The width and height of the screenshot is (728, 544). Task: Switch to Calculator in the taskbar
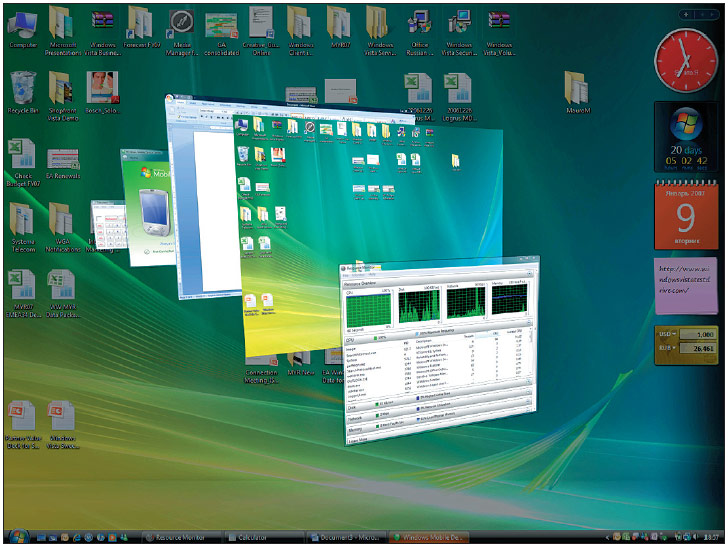(262, 537)
